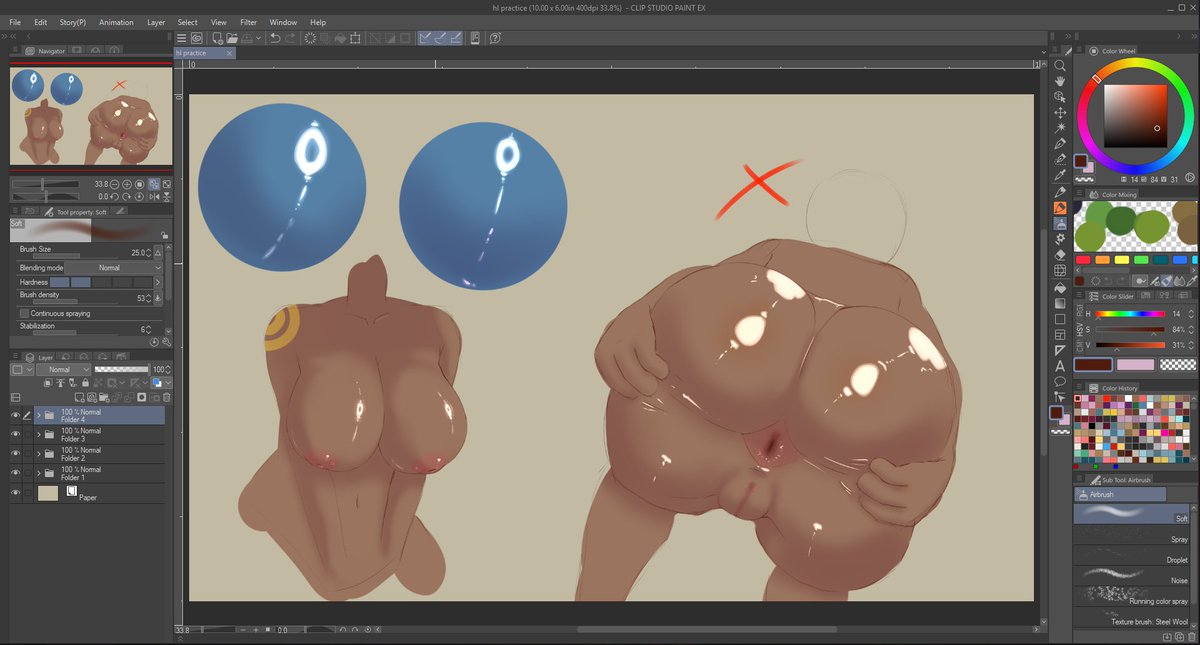Expand Hardness options arrow
Image resolution: width=1200 pixels, height=645 pixels.
click(157, 283)
